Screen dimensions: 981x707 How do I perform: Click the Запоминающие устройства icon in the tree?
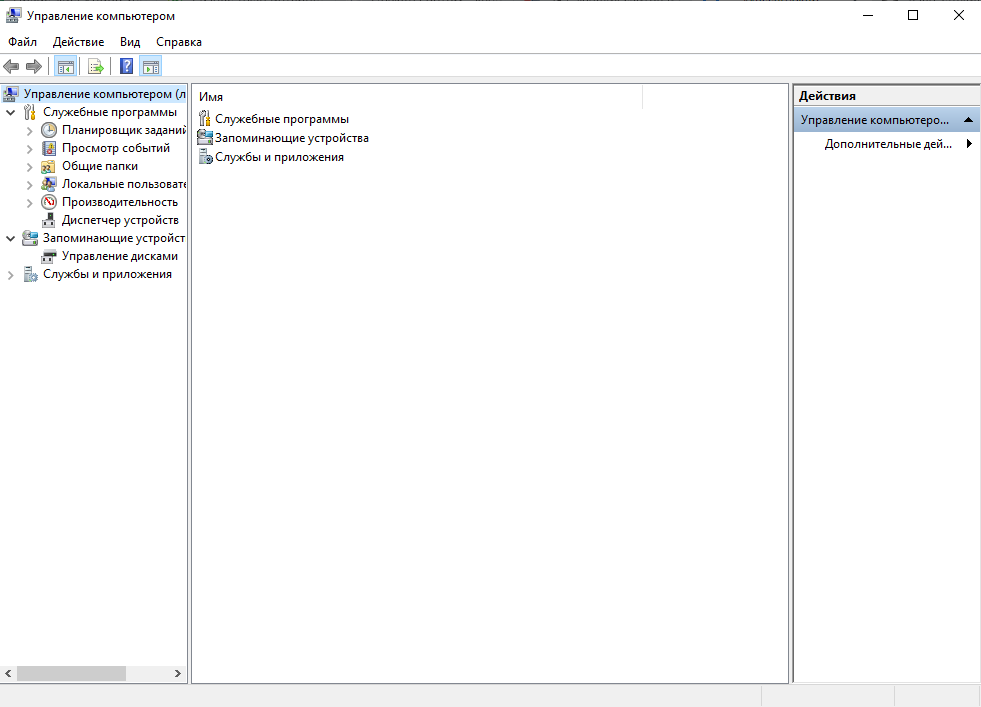(x=29, y=238)
